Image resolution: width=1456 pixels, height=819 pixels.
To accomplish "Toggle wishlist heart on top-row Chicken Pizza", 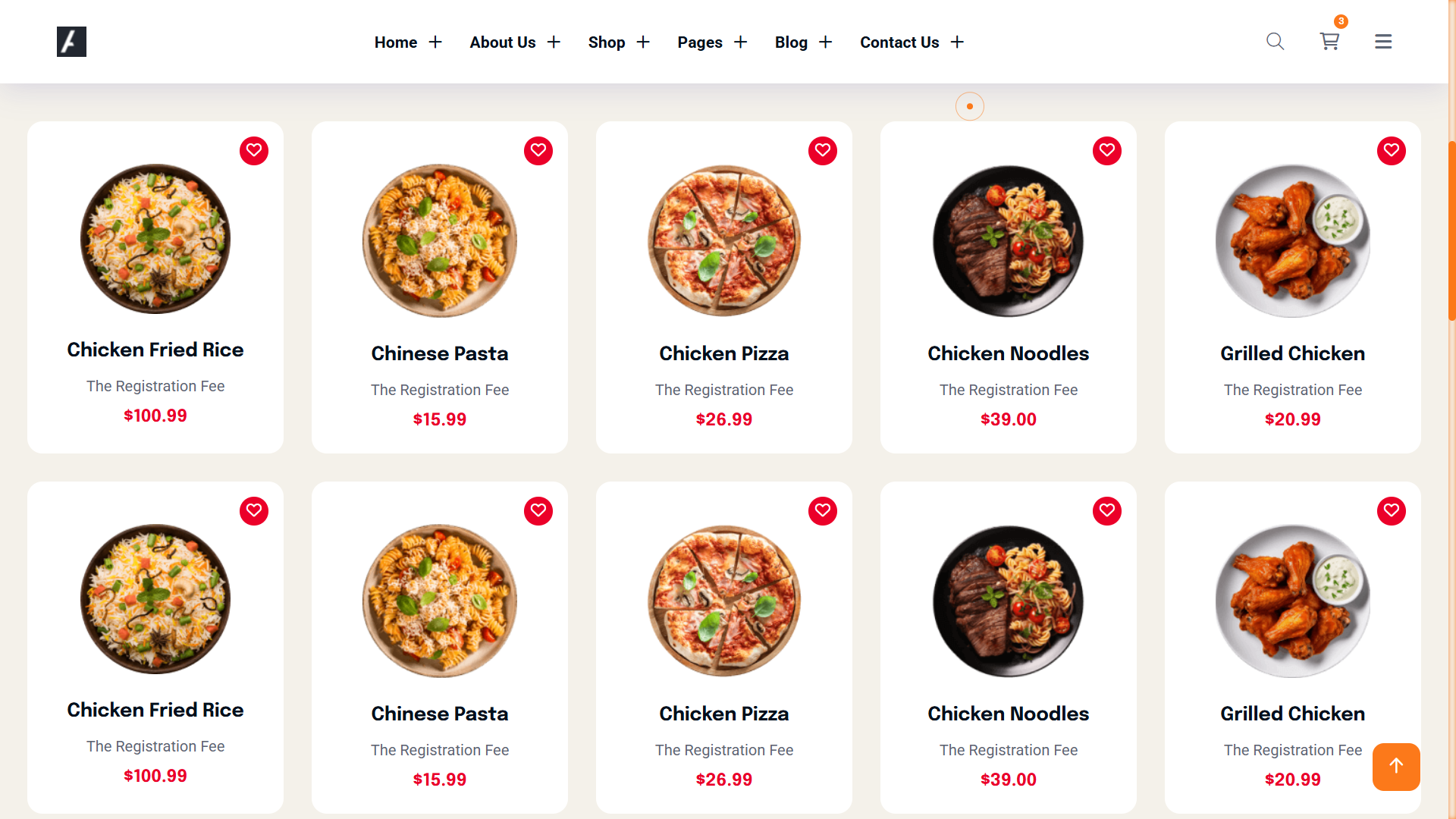I will click(x=822, y=150).
